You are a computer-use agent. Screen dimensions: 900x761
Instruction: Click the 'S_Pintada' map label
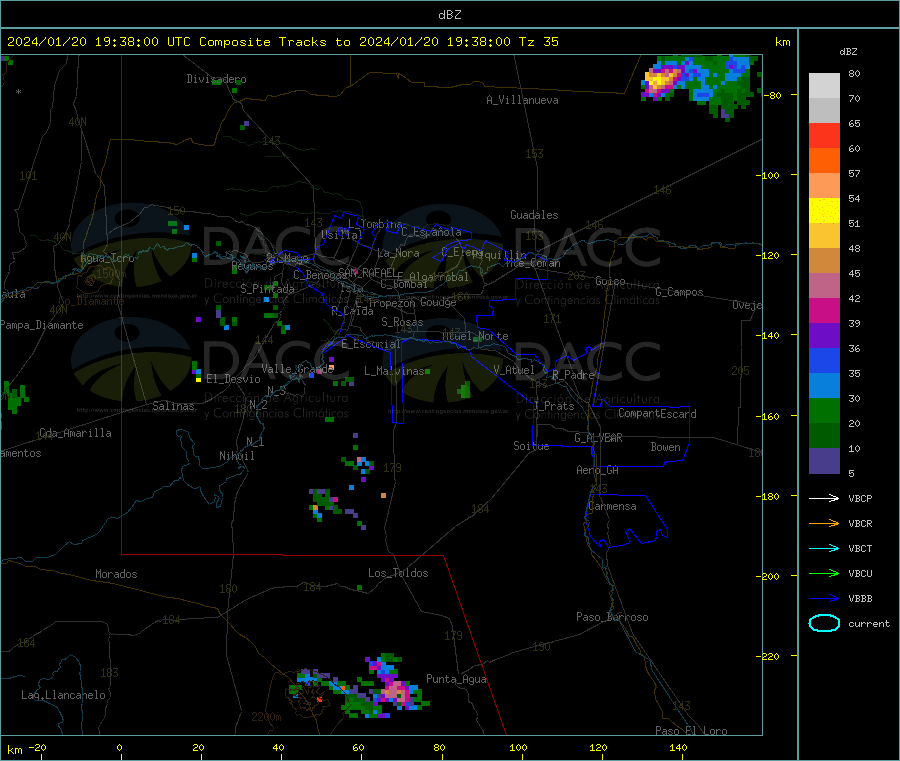(267, 289)
